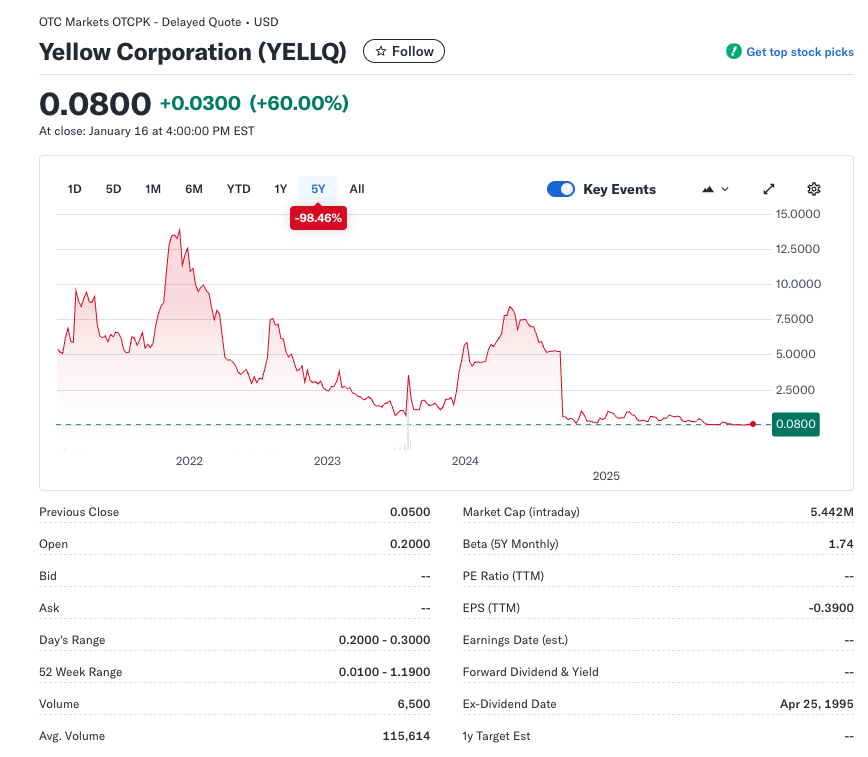Click the green lightning bolt icon
This screenshot has width=868, height=757.
[734, 52]
